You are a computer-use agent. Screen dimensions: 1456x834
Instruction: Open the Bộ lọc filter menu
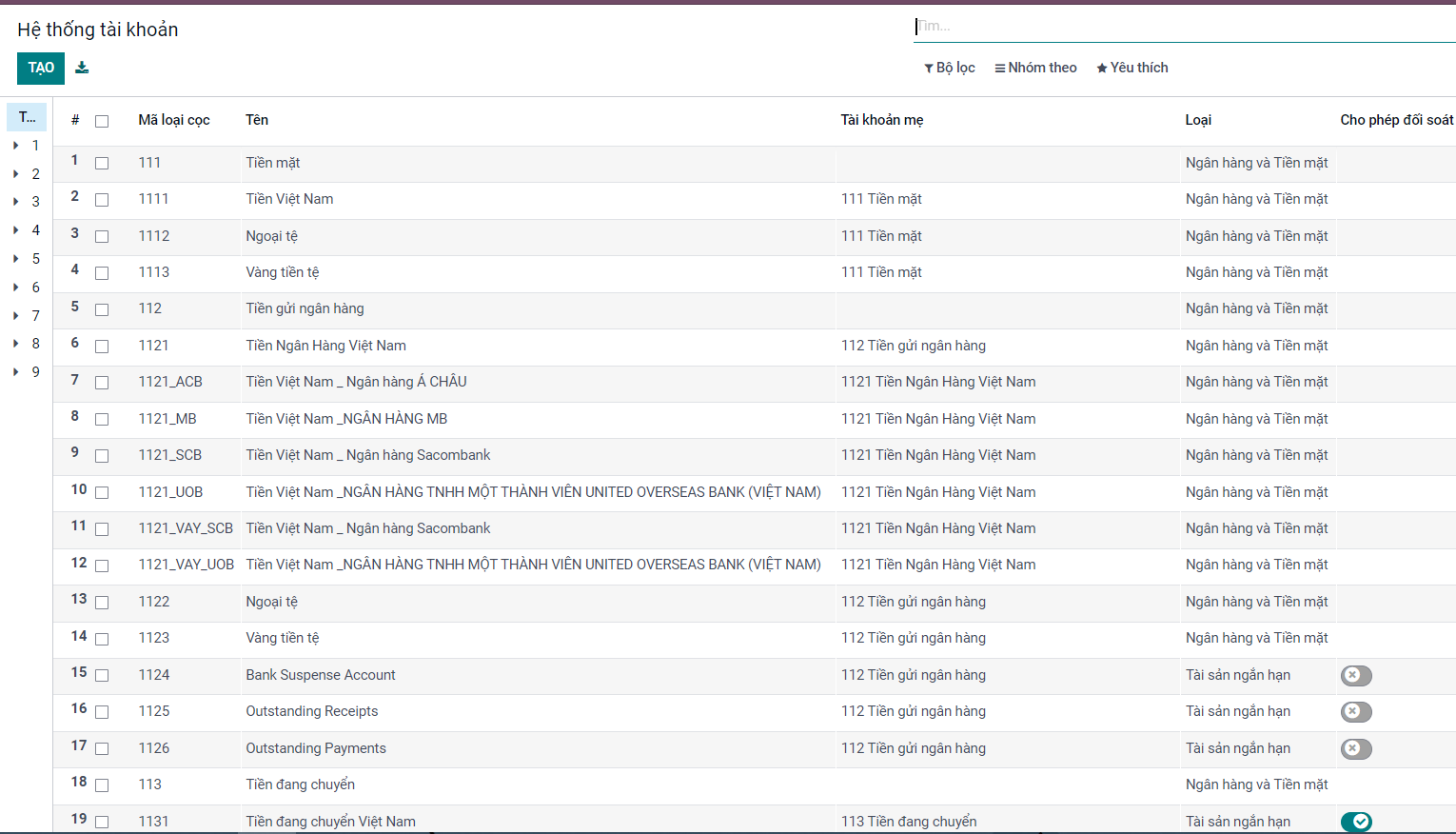tap(950, 68)
